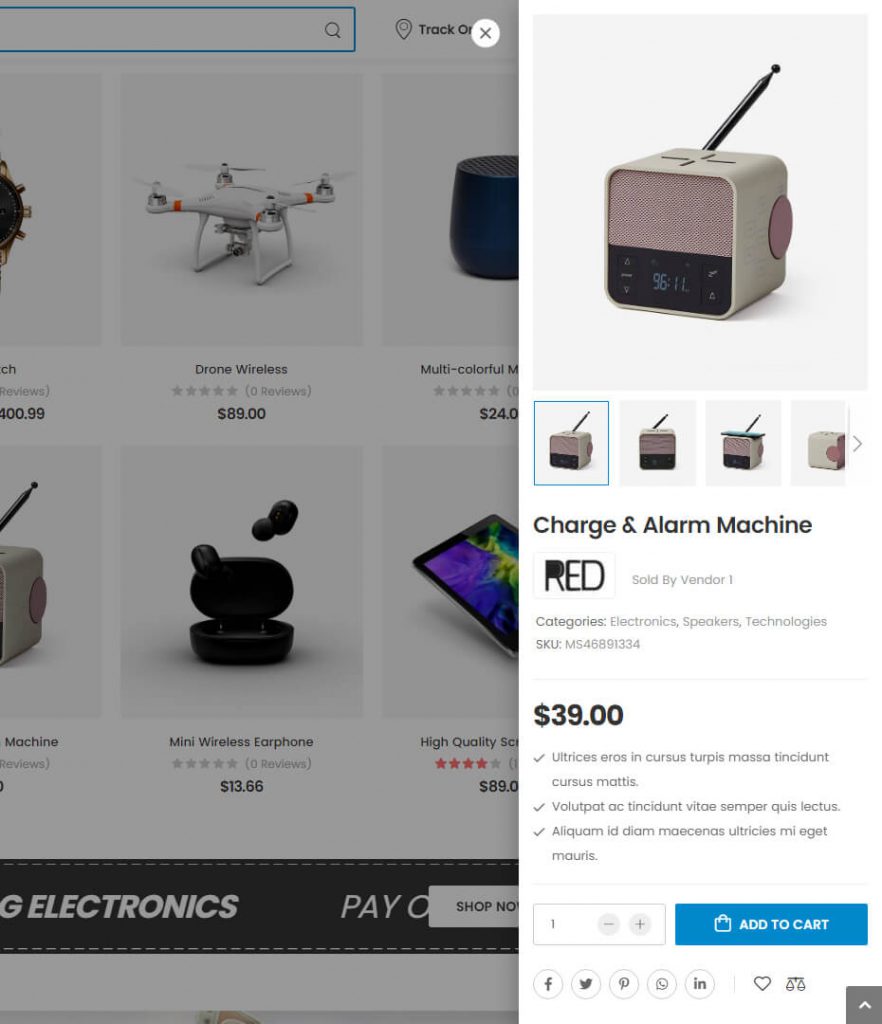This screenshot has width=882, height=1024.
Task: Share product on Twitter
Action: 586,984
